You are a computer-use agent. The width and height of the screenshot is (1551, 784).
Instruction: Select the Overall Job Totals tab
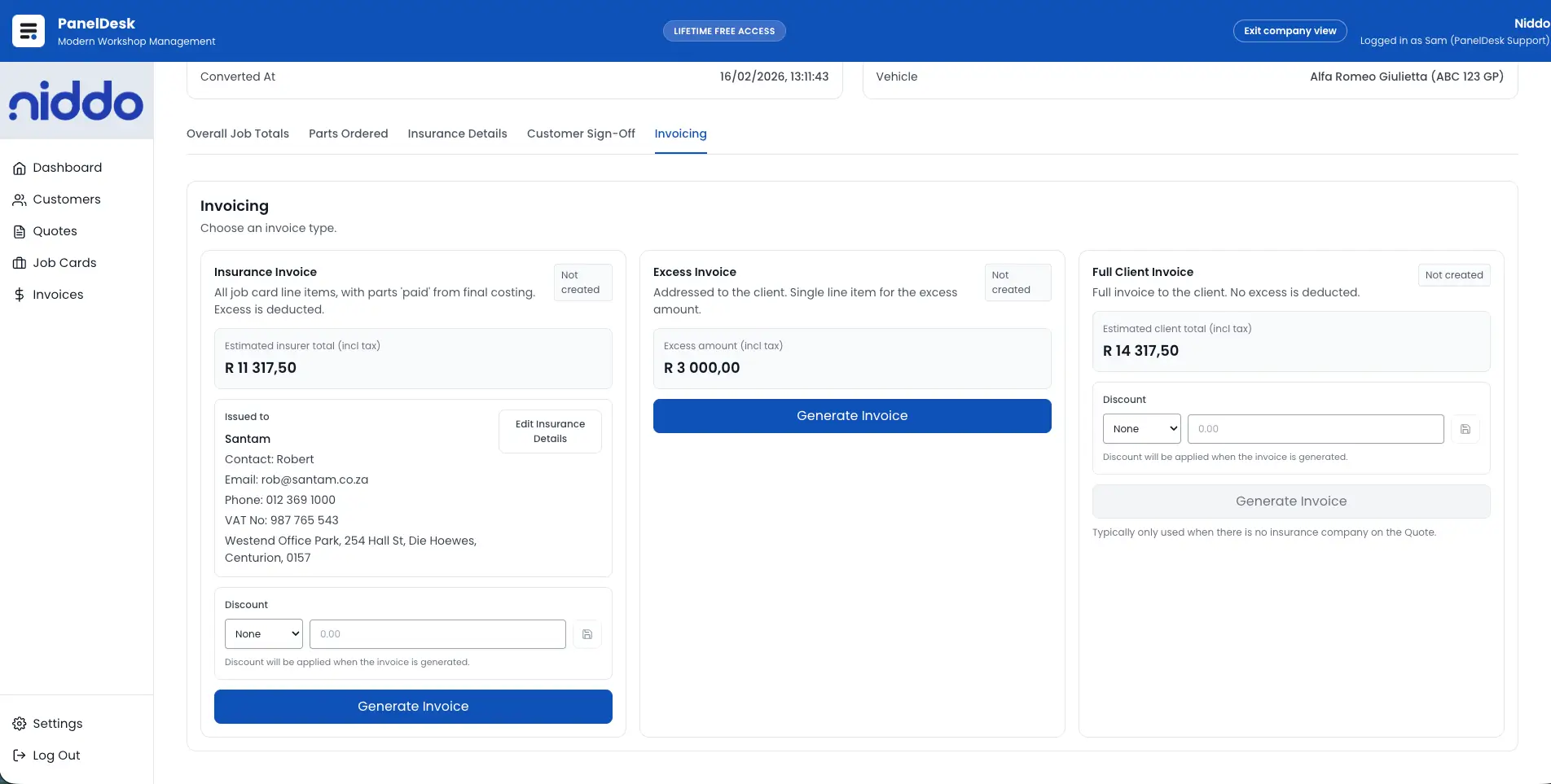pos(237,134)
